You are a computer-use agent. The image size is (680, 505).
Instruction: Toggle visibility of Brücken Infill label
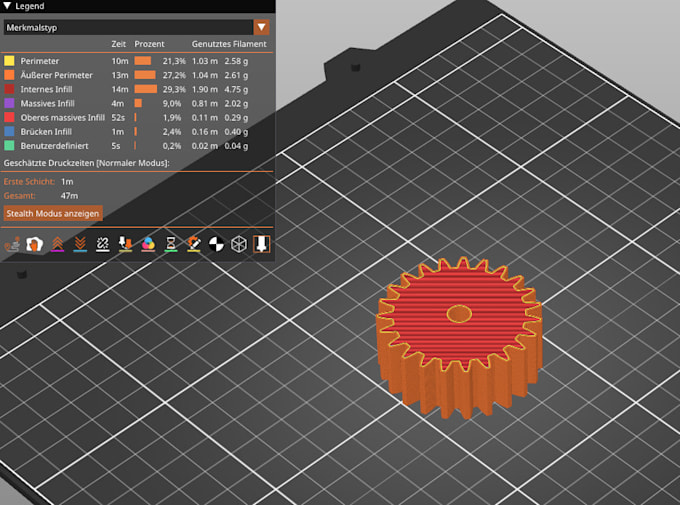pyautogui.click(x=46, y=131)
